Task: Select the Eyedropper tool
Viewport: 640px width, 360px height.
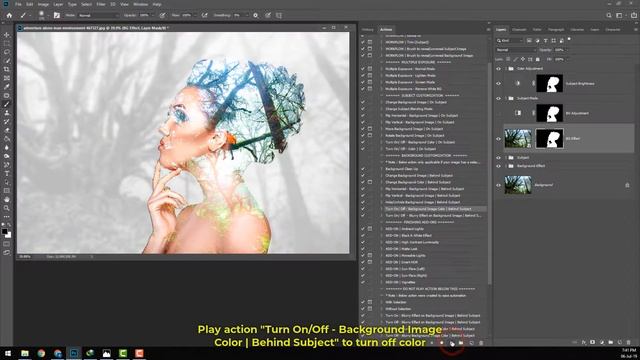Action: click(7, 87)
